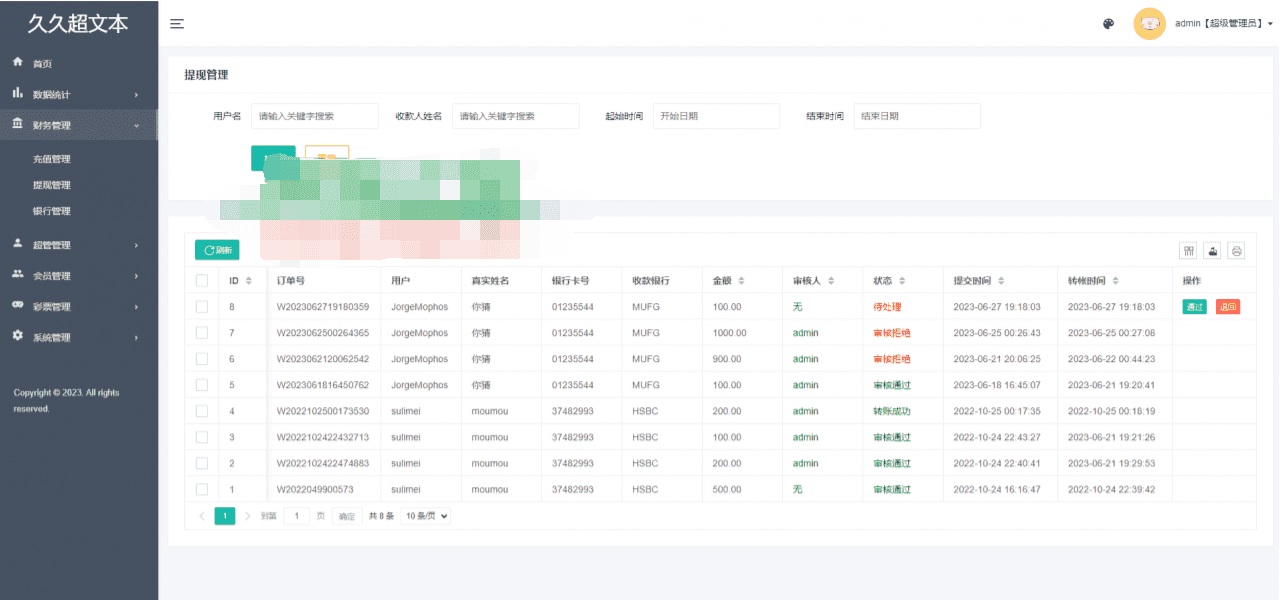Viewport: 1281px width, 600px height.
Task: Click the column filter icon above table
Action: (1189, 251)
